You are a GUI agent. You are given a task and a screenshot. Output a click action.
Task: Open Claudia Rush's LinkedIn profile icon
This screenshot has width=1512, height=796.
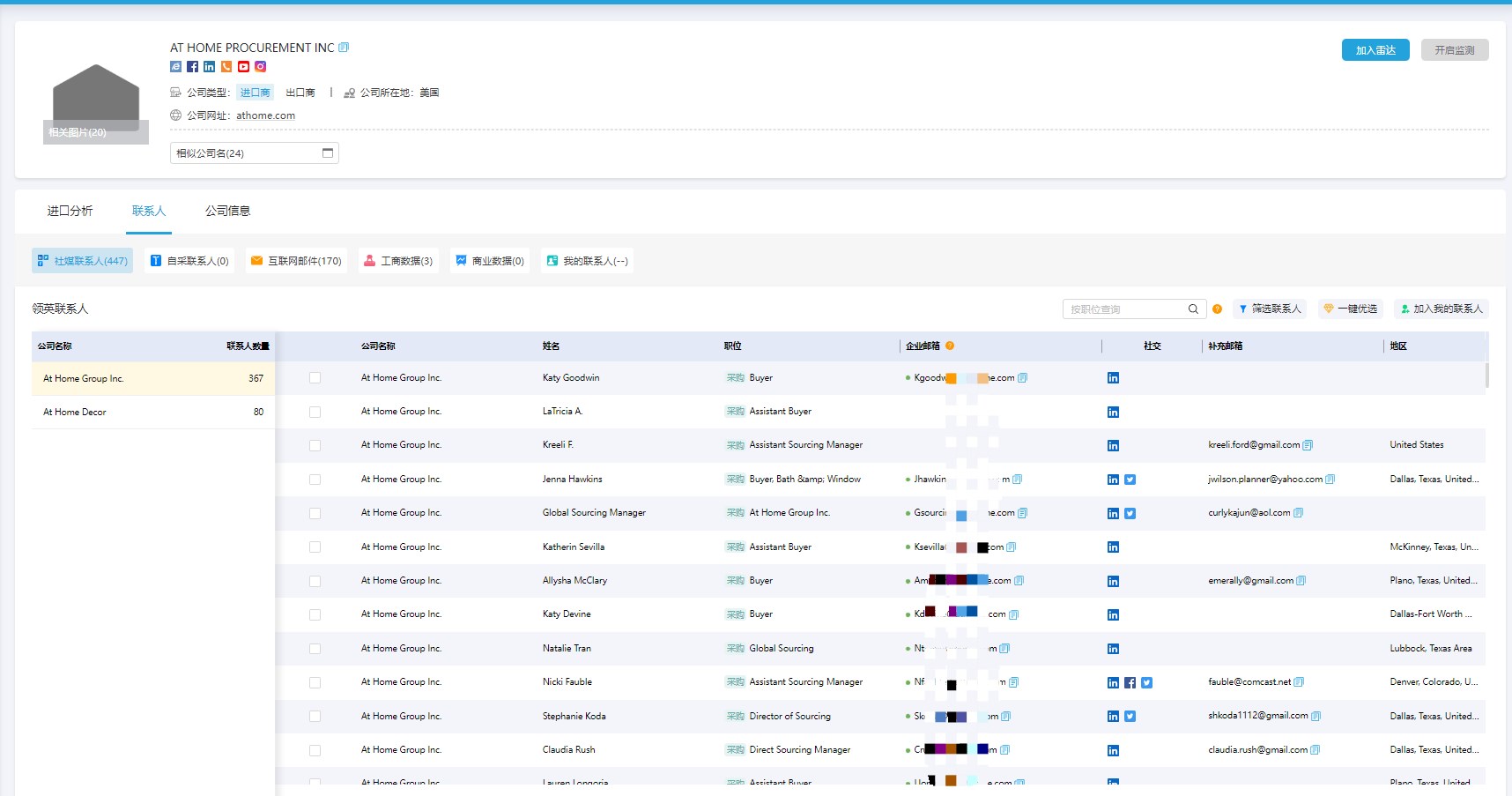pyautogui.click(x=1113, y=750)
